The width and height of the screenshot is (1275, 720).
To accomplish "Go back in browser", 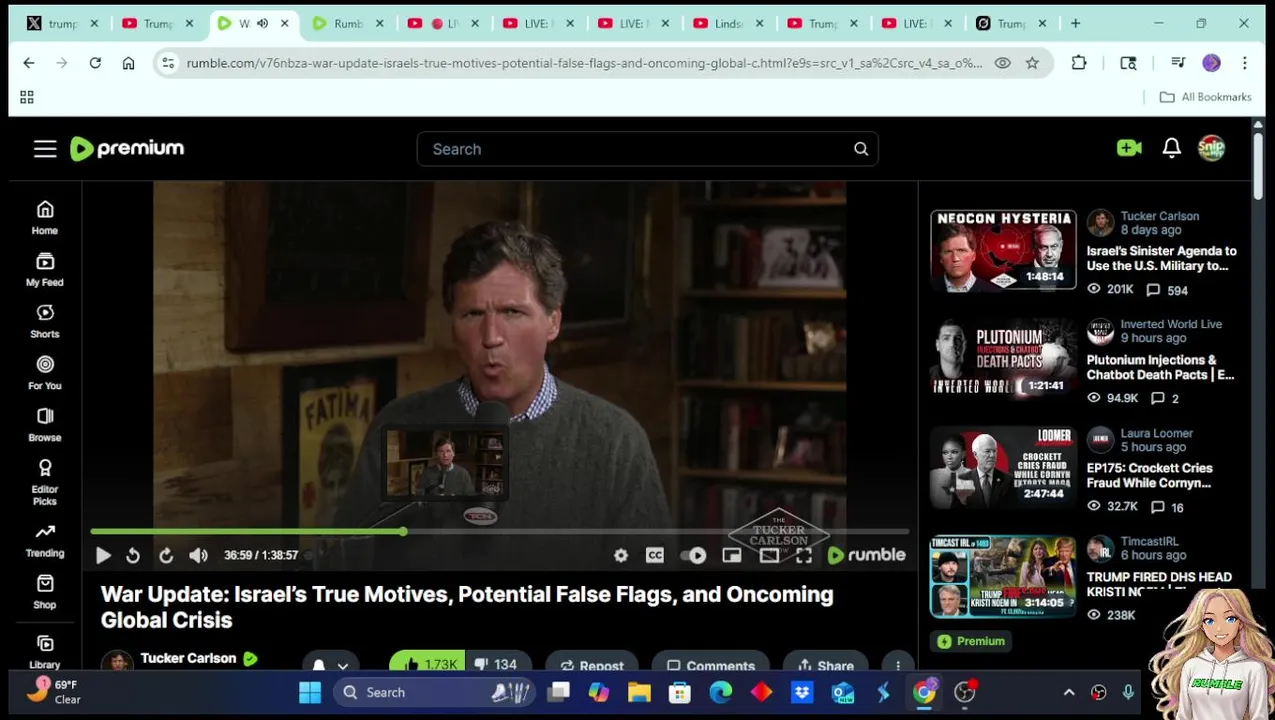I will click(x=29, y=63).
